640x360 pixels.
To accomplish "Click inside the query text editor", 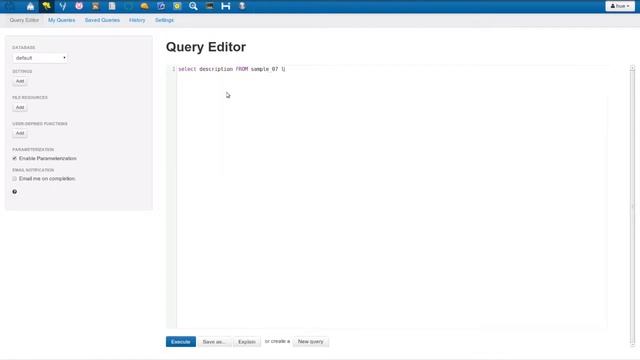I will click(392, 196).
